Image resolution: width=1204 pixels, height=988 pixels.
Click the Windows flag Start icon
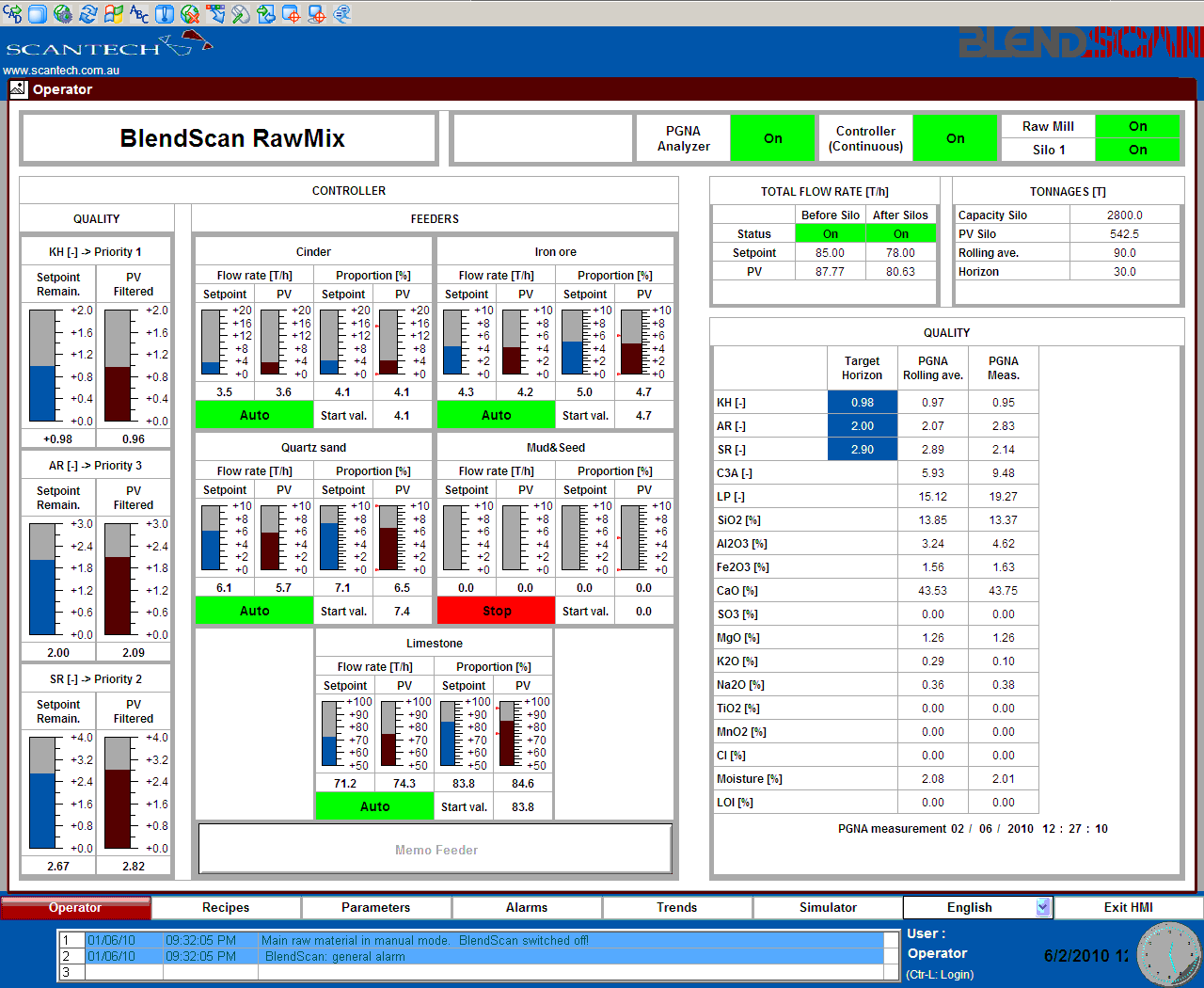coord(114,13)
